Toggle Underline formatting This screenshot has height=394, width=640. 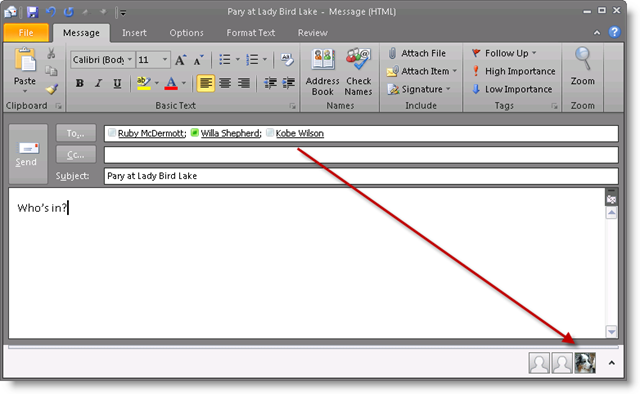pos(117,83)
